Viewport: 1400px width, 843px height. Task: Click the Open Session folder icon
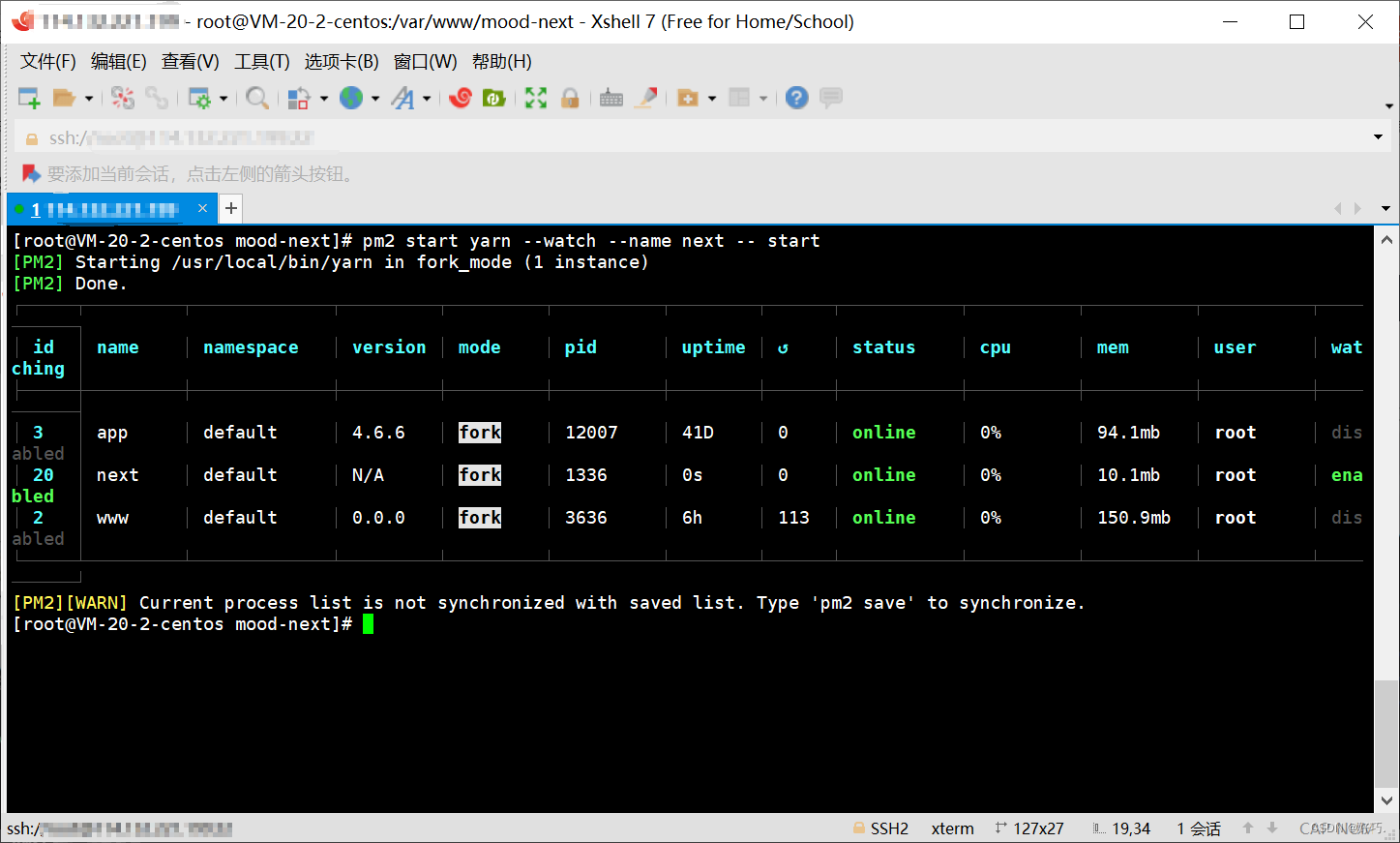64,98
